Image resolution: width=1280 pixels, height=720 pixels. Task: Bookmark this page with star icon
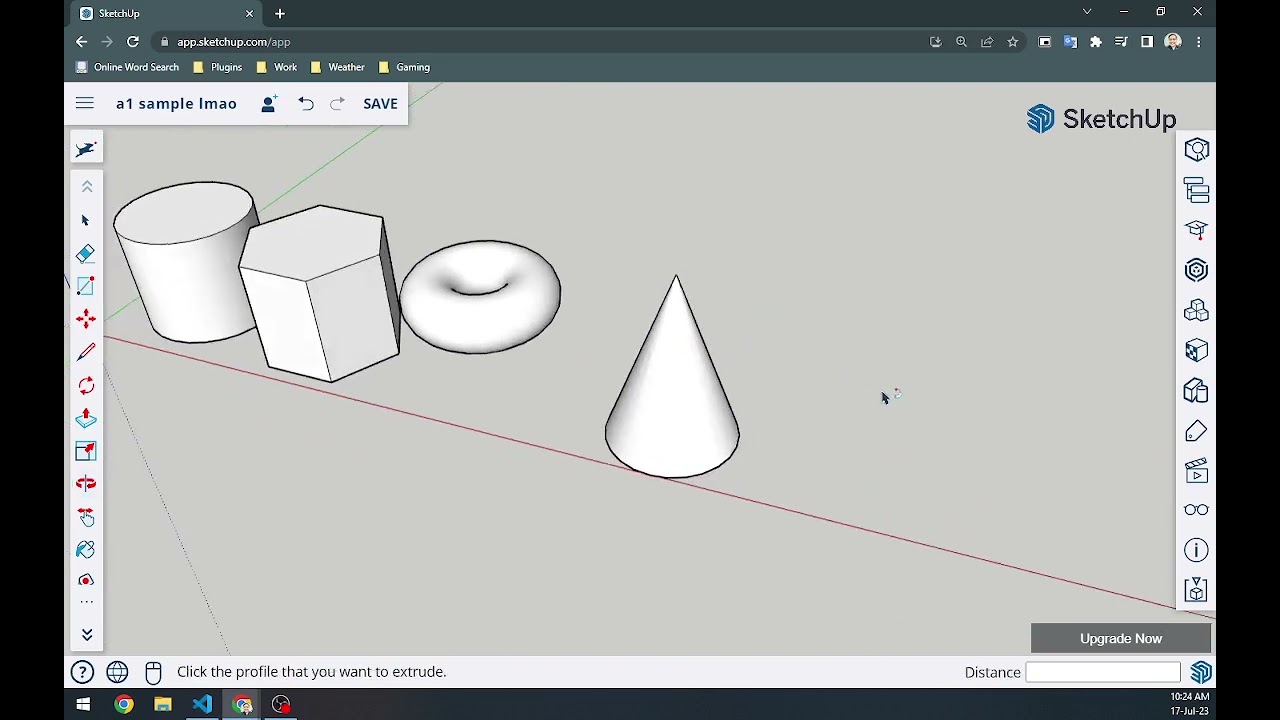(x=1012, y=42)
